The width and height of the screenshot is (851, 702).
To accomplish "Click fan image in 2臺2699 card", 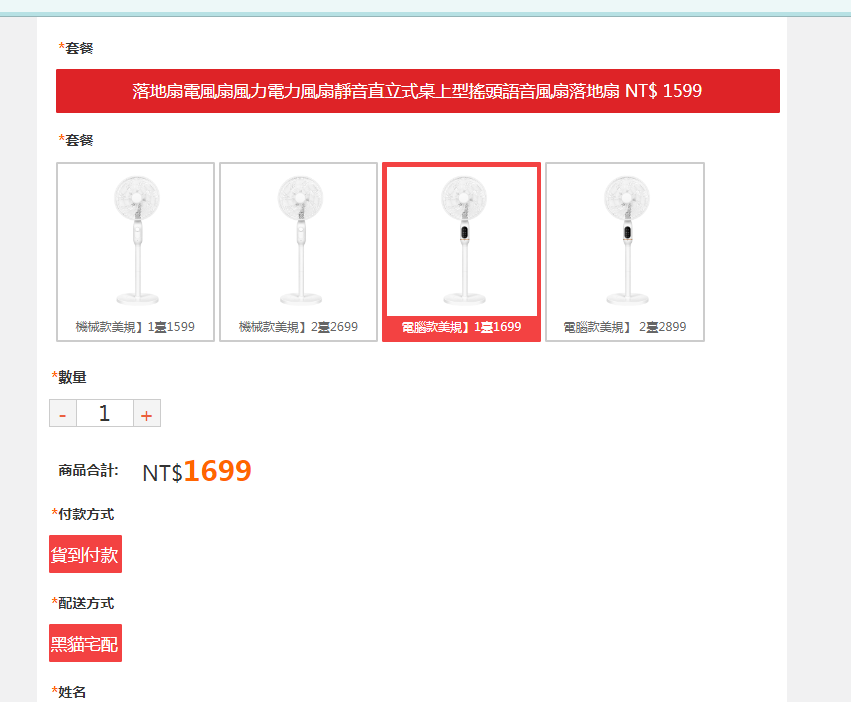I will 300,240.
